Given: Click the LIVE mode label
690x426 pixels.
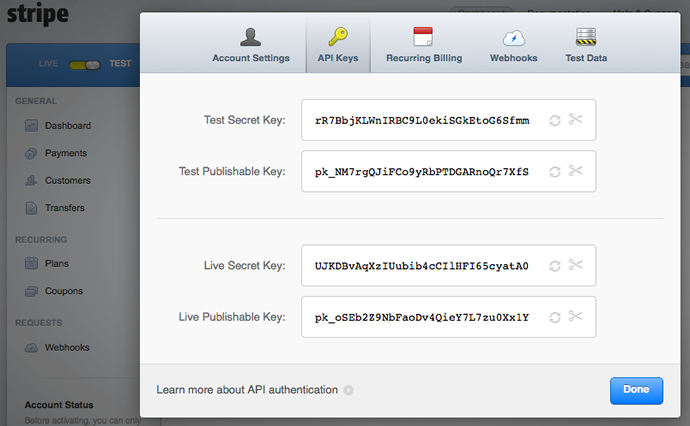Looking at the screenshot, I should click(x=48, y=64).
